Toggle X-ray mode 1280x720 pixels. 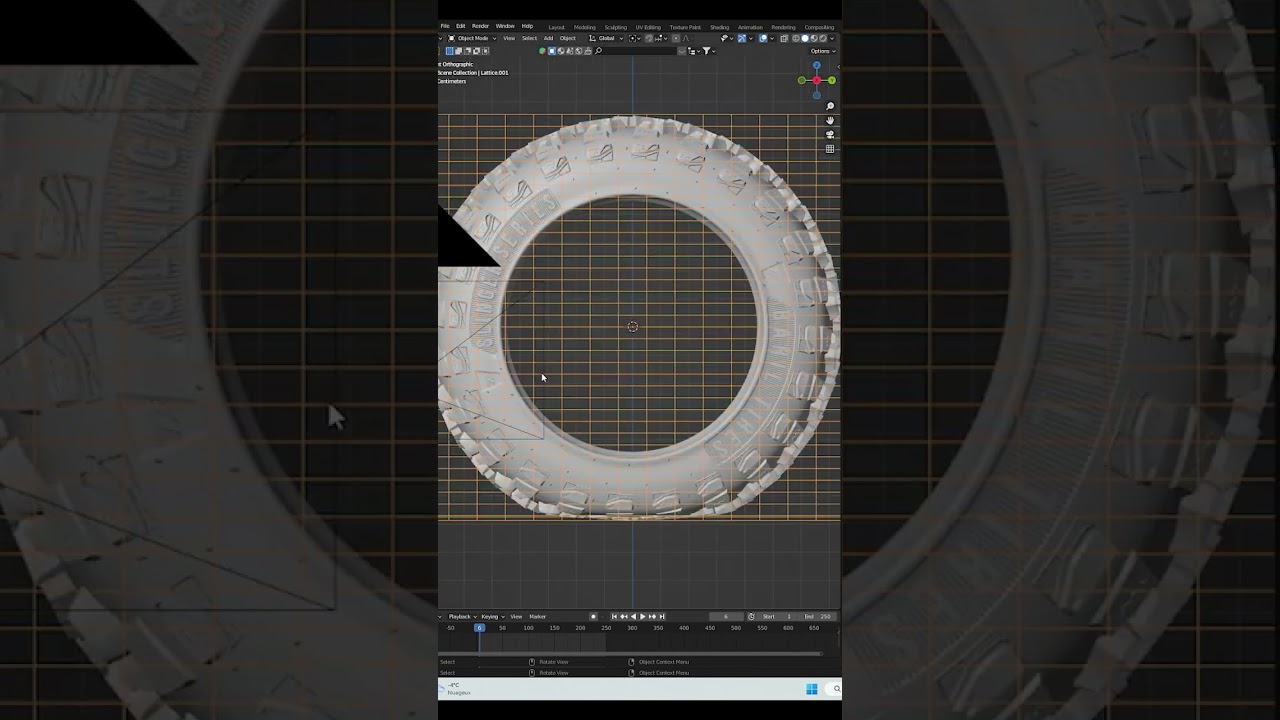pos(784,38)
